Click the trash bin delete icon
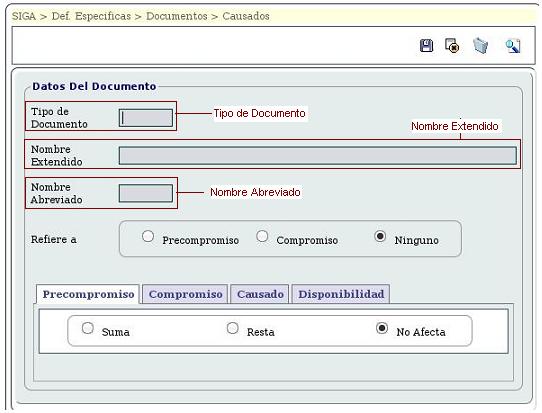 click(x=480, y=45)
